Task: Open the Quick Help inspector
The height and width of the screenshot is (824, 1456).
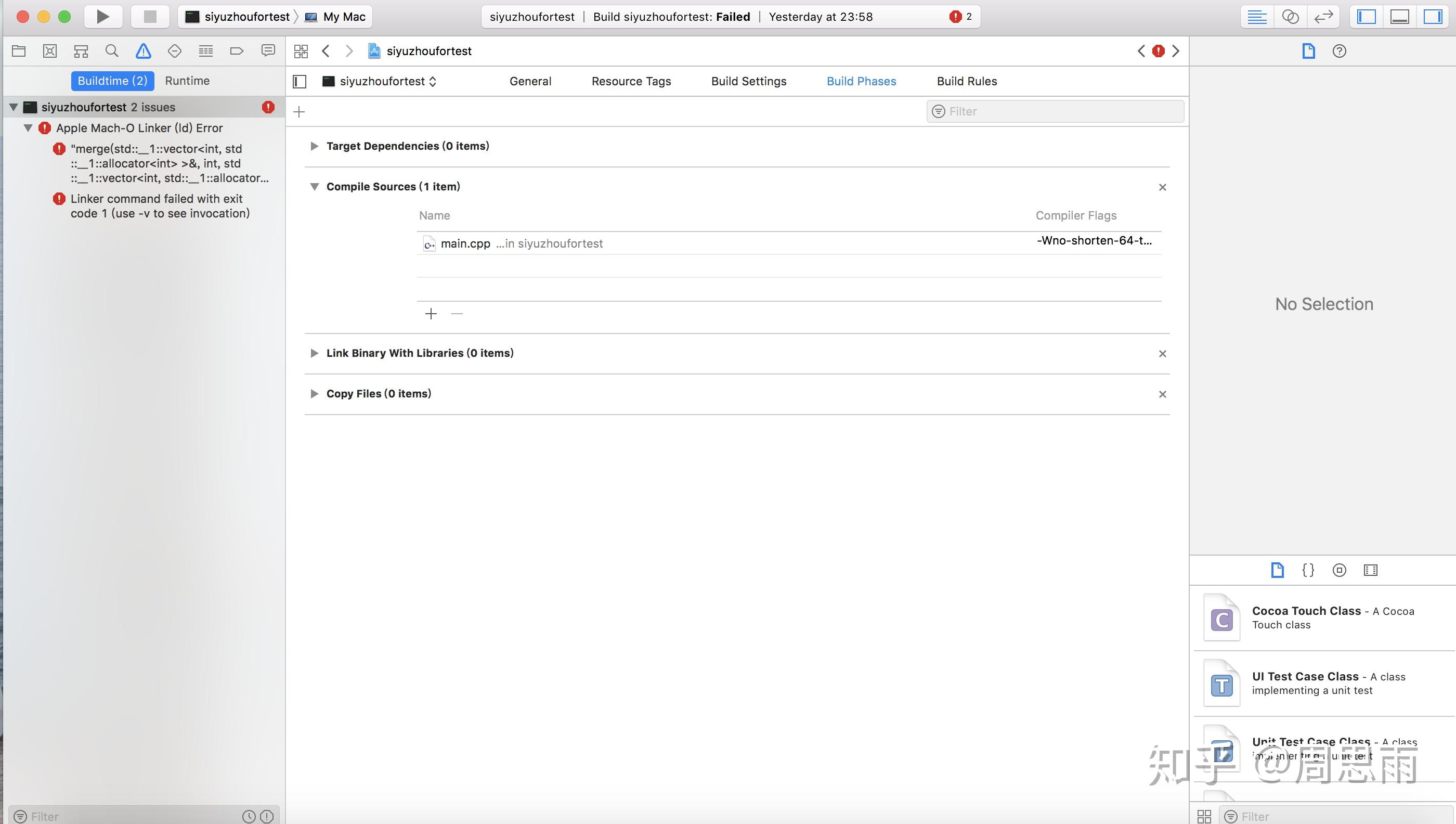Action: click(x=1339, y=51)
